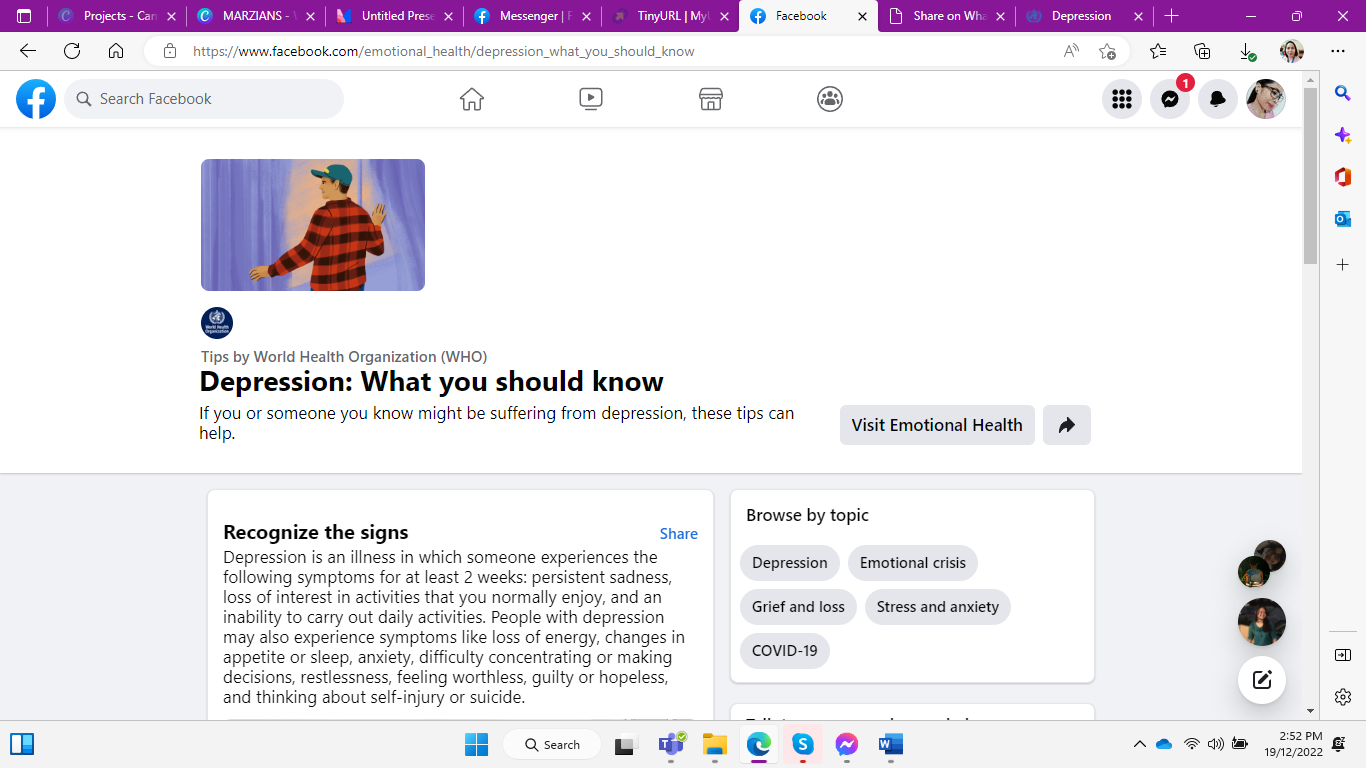Open Messenger chats in Facebook header
Image resolution: width=1366 pixels, height=768 pixels.
pyautogui.click(x=1170, y=99)
